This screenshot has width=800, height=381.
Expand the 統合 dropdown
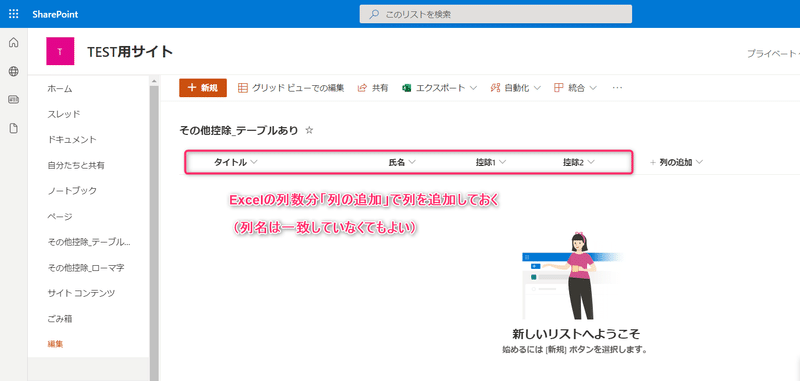coord(575,88)
